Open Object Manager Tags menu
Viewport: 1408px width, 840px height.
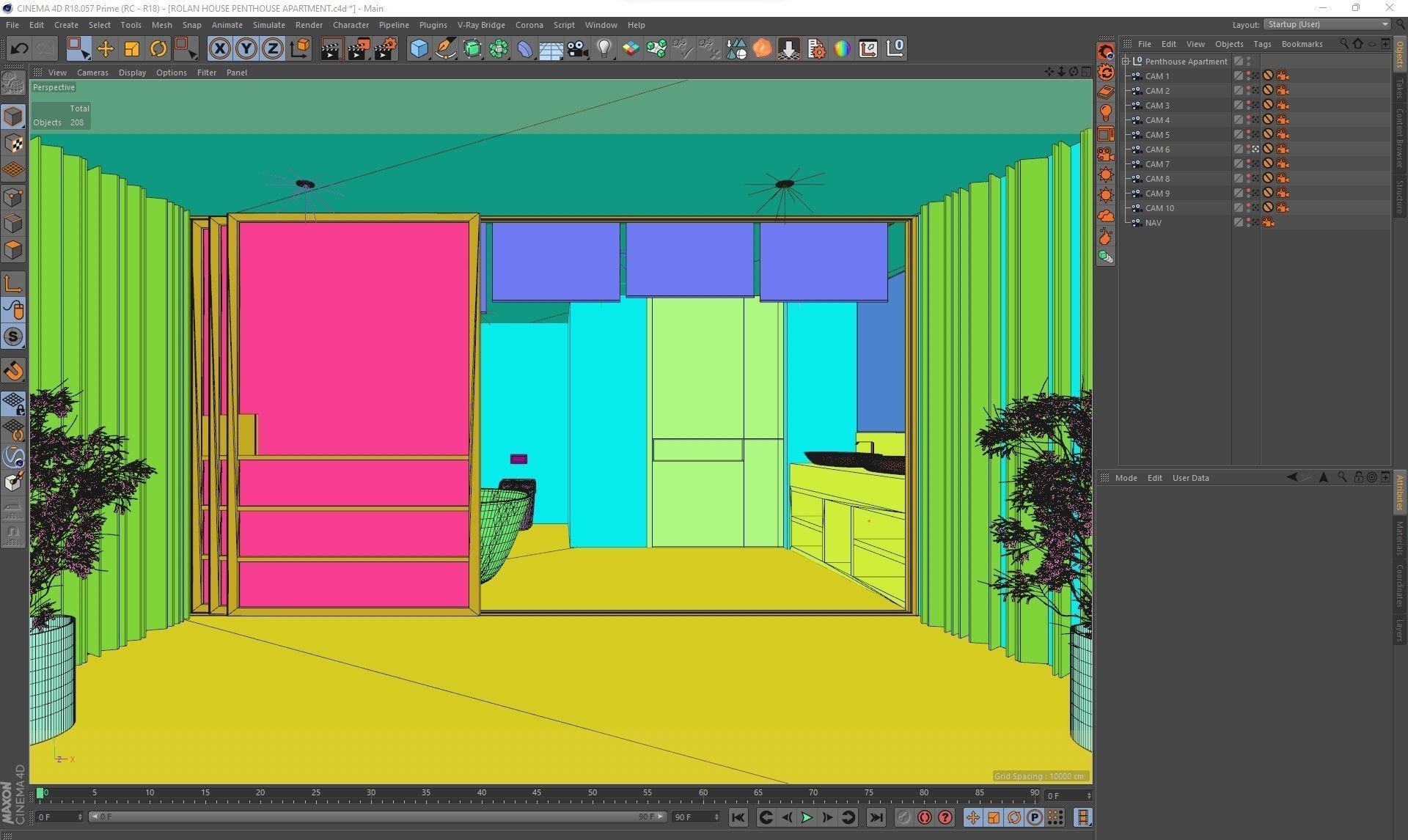[1262, 44]
